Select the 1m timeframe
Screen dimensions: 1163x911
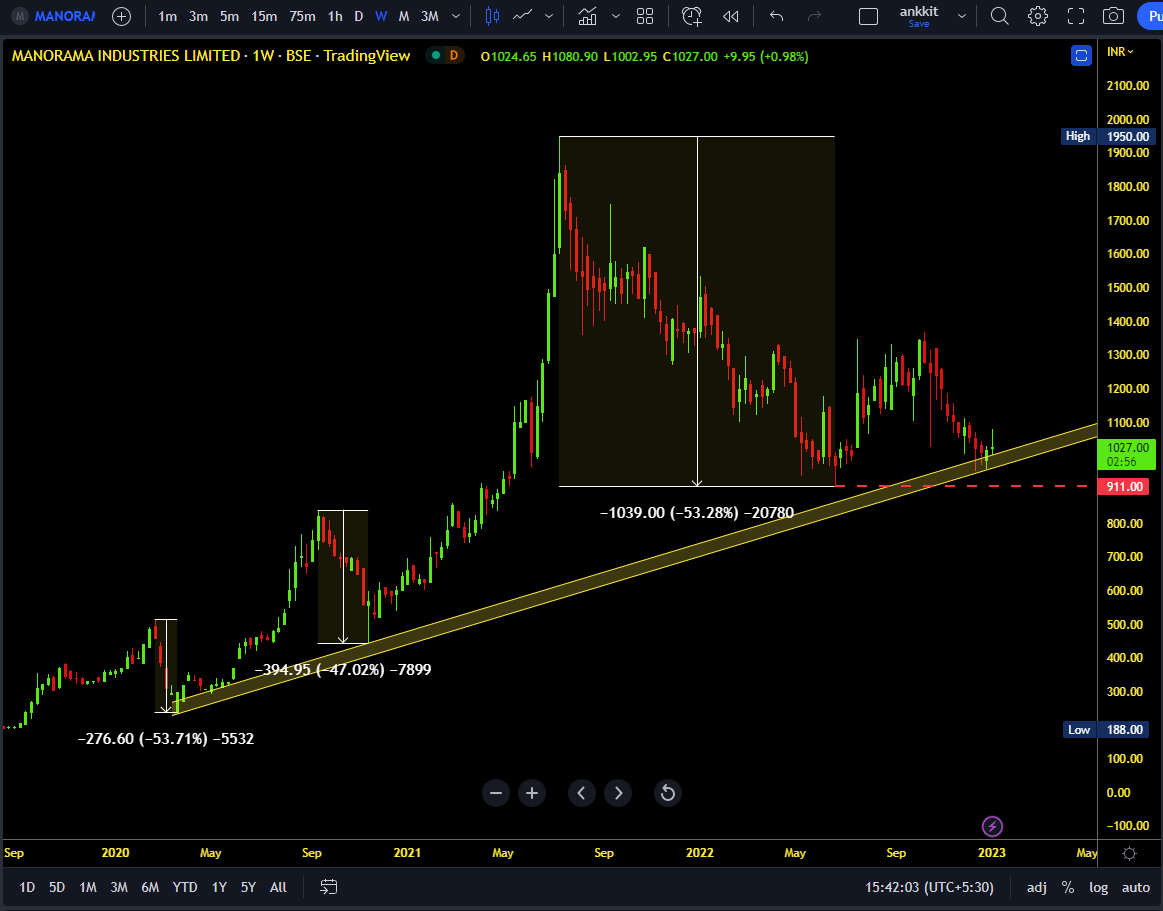pyautogui.click(x=168, y=16)
